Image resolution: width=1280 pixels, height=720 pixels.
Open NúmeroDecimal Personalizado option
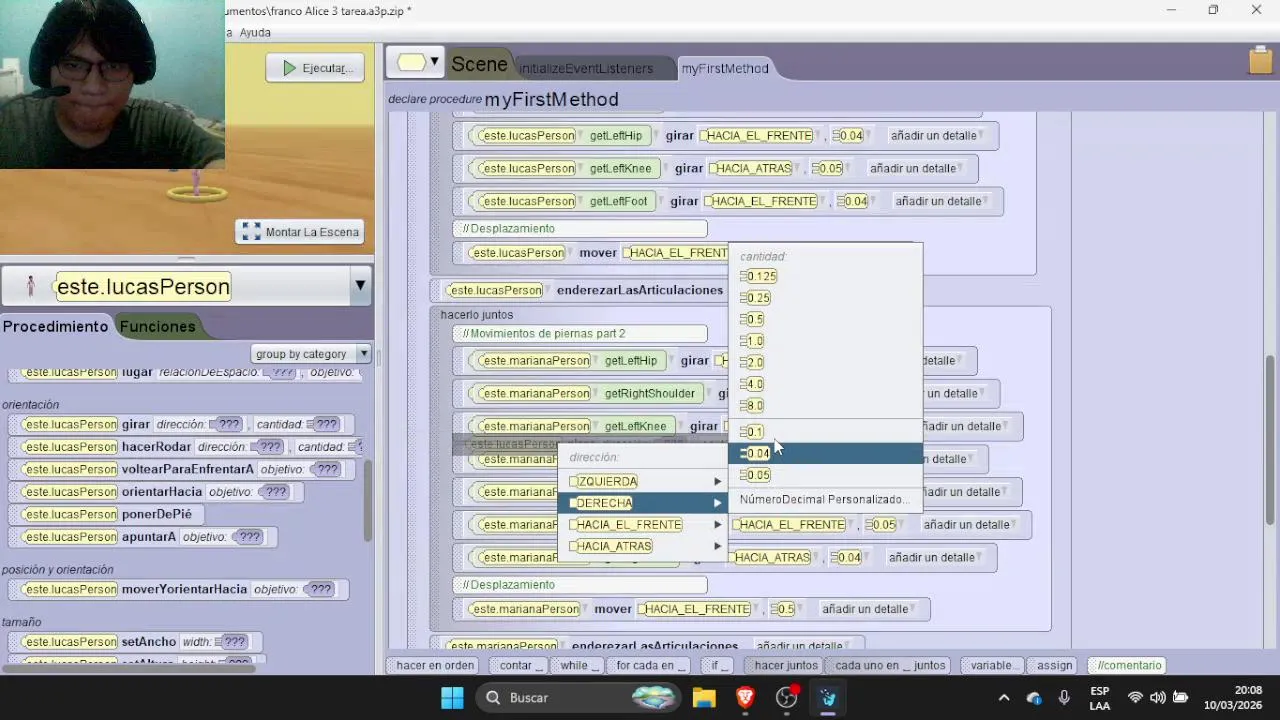point(824,499)
